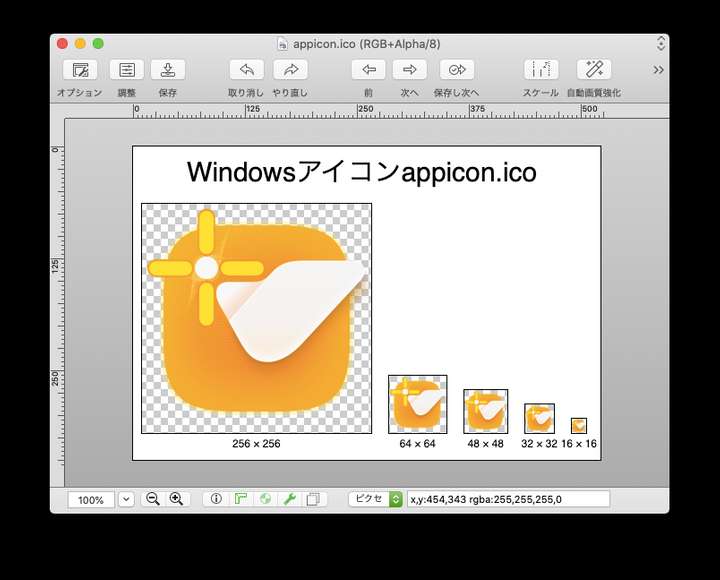Click the 16 × 16 label text
720x580 pixels.
[579, 444]
